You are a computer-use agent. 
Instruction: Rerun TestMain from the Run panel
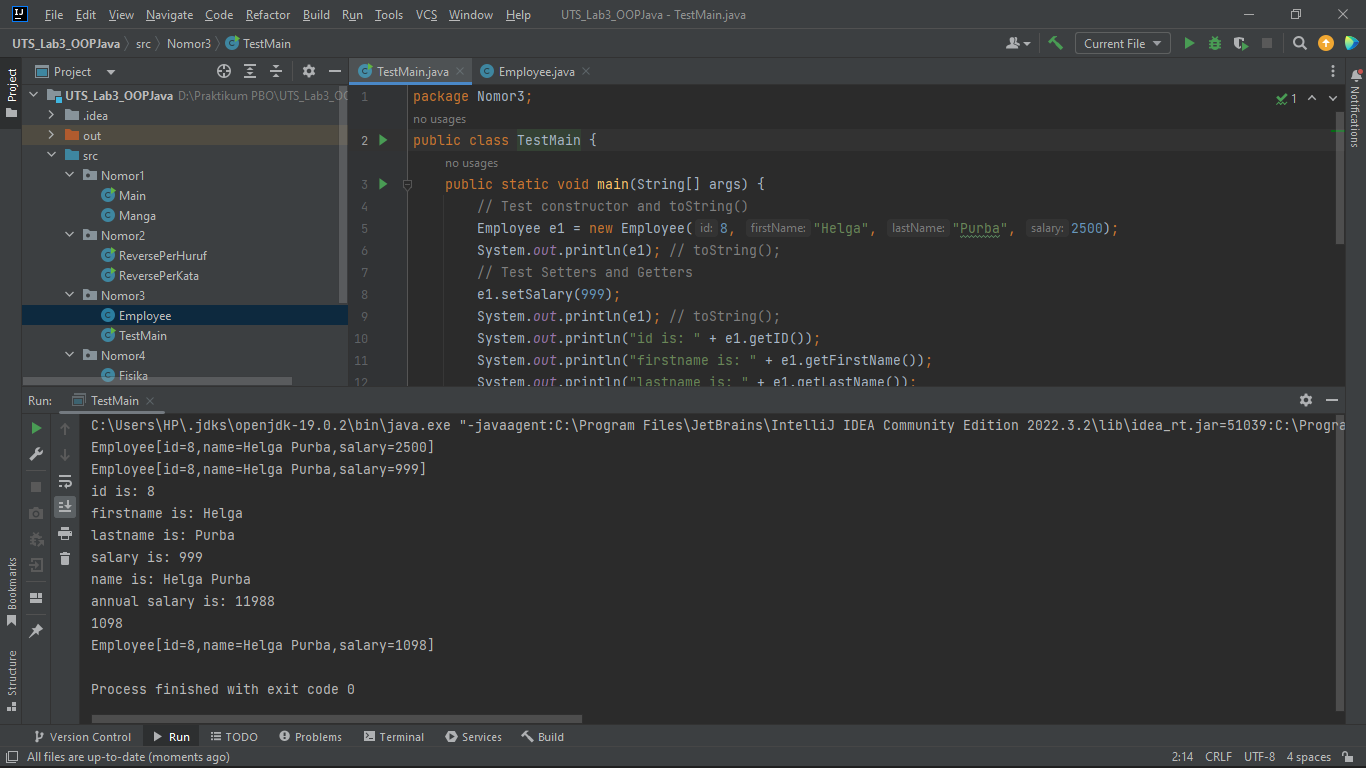(x=35, y=427)
